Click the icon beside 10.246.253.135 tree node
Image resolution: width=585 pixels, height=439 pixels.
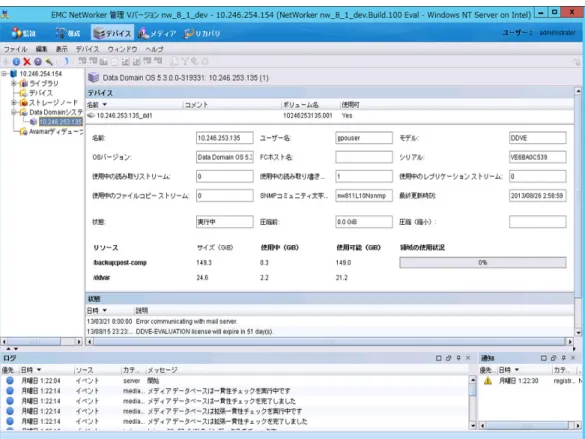tap(34, 122)
